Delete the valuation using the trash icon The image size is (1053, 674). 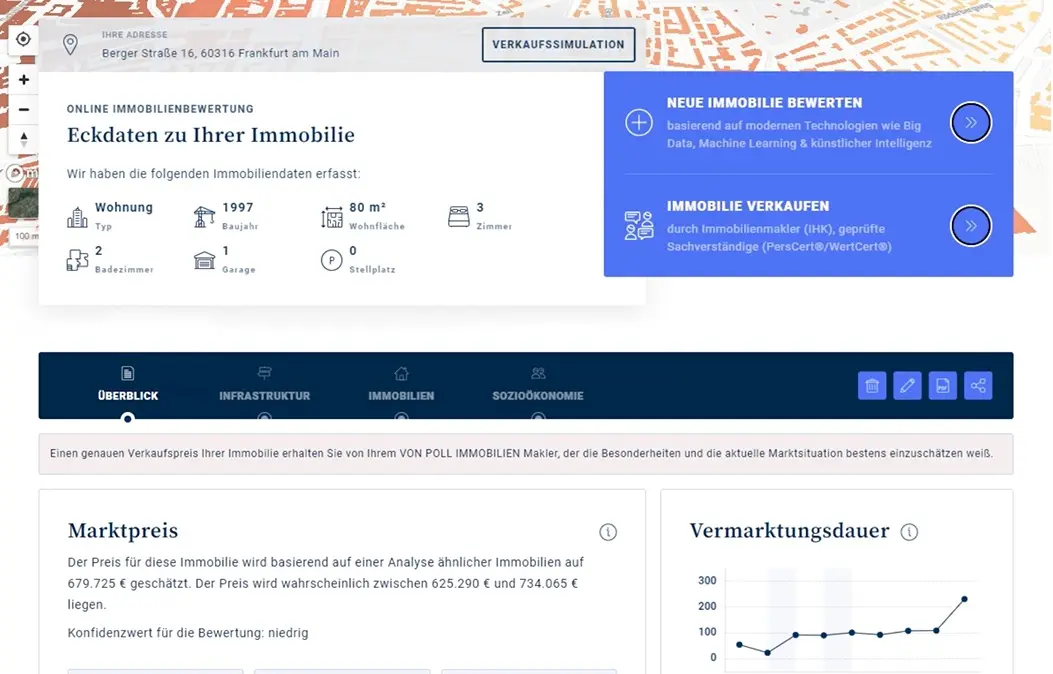(872, 385)
